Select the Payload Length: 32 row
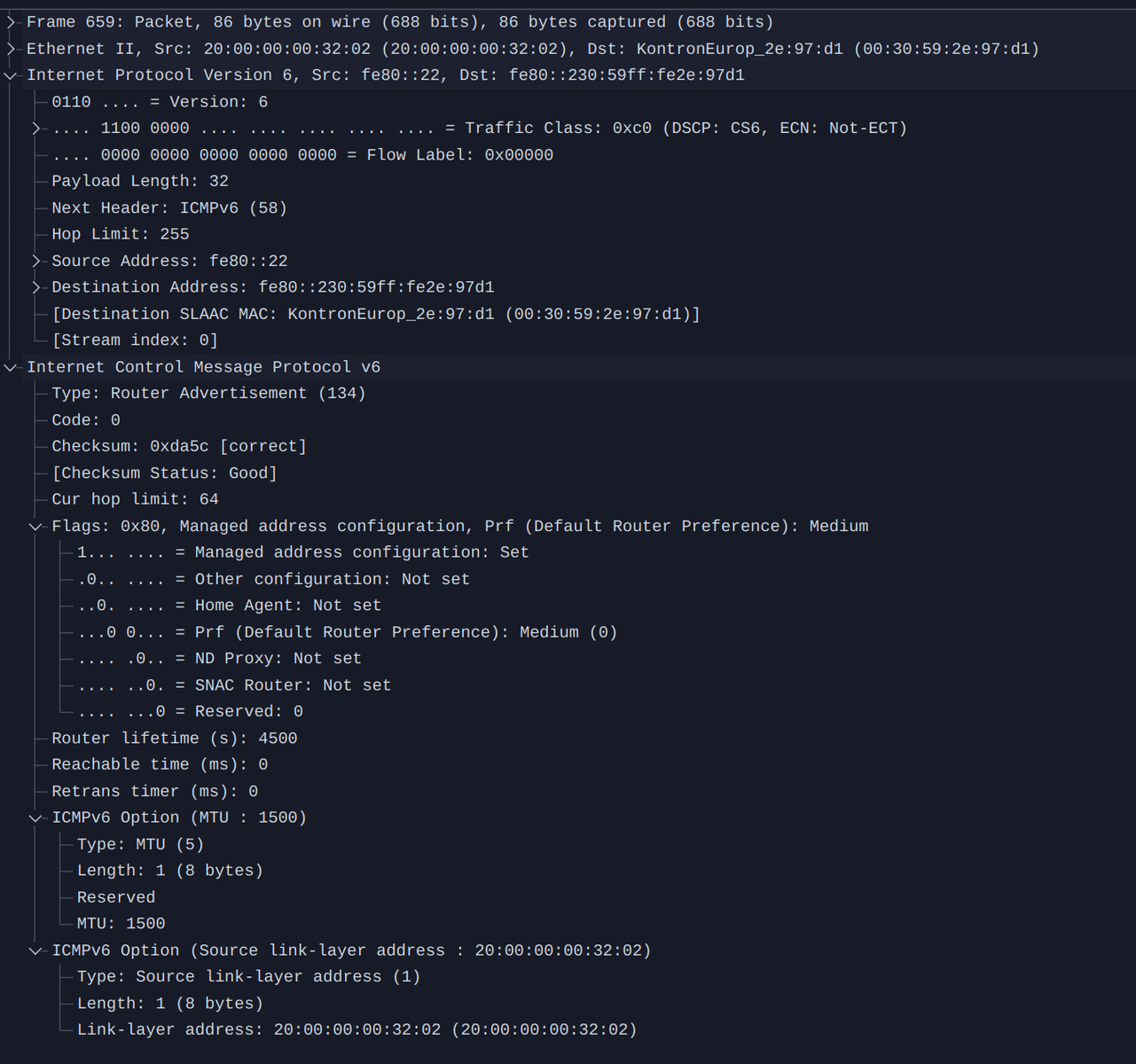 click(x=140, y=181)
